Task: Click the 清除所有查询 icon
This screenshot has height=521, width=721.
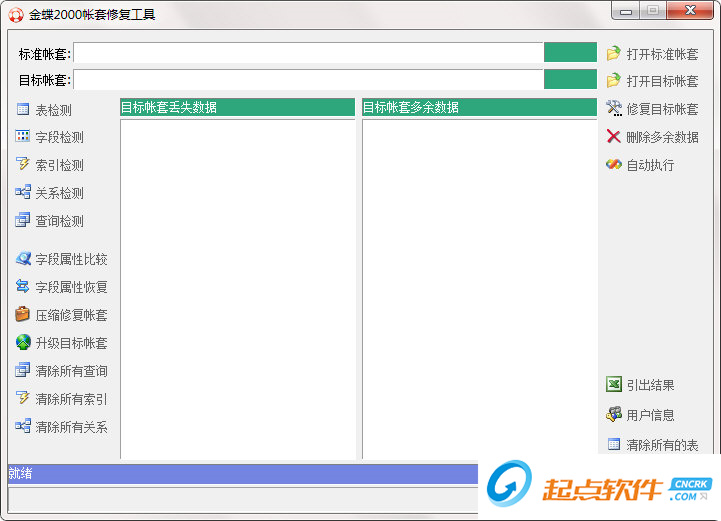Action: (x=23, y=370)
